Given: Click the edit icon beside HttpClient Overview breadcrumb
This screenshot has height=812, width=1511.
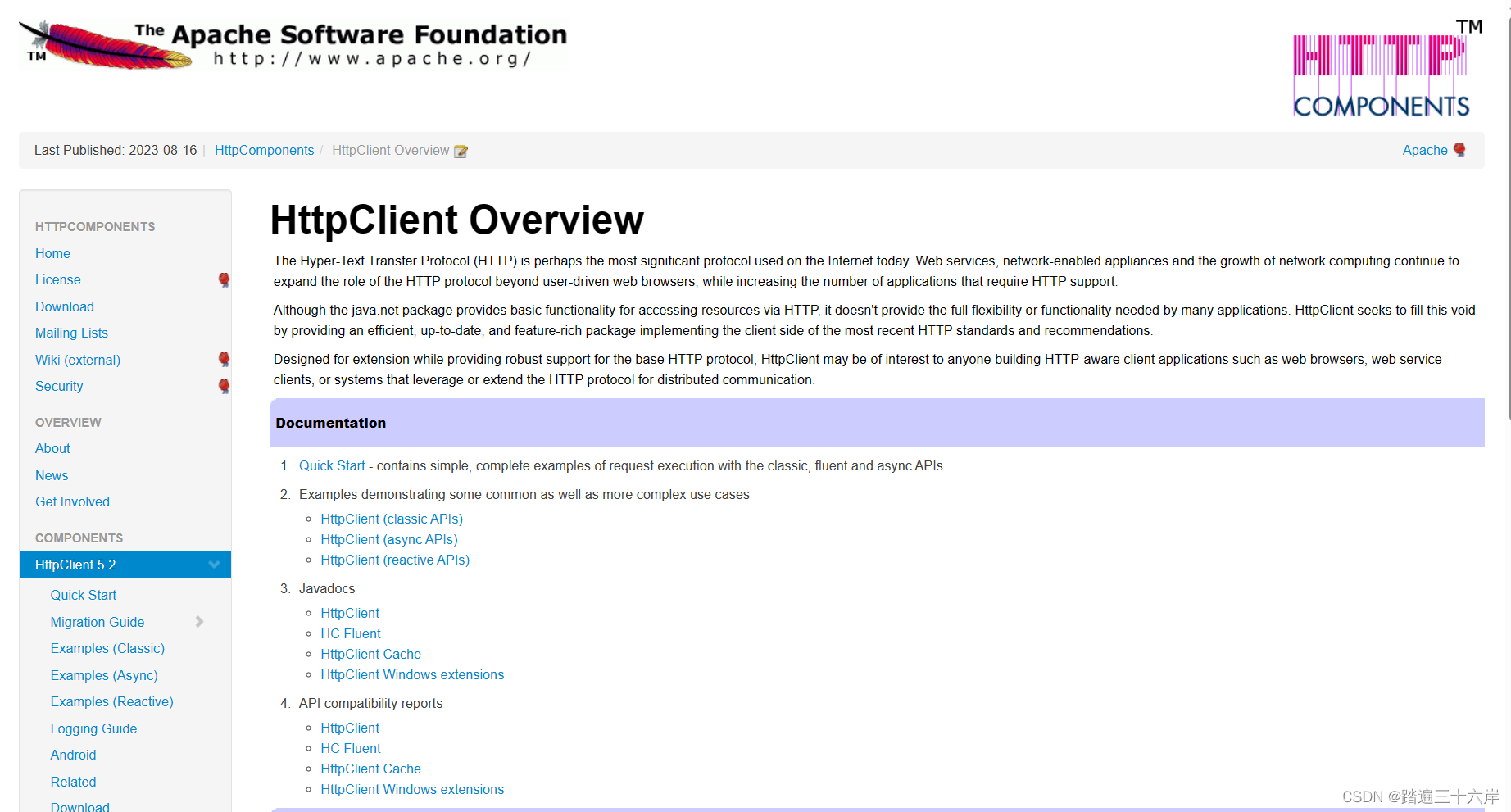Looking at the screenshot, I should point(461,152).
